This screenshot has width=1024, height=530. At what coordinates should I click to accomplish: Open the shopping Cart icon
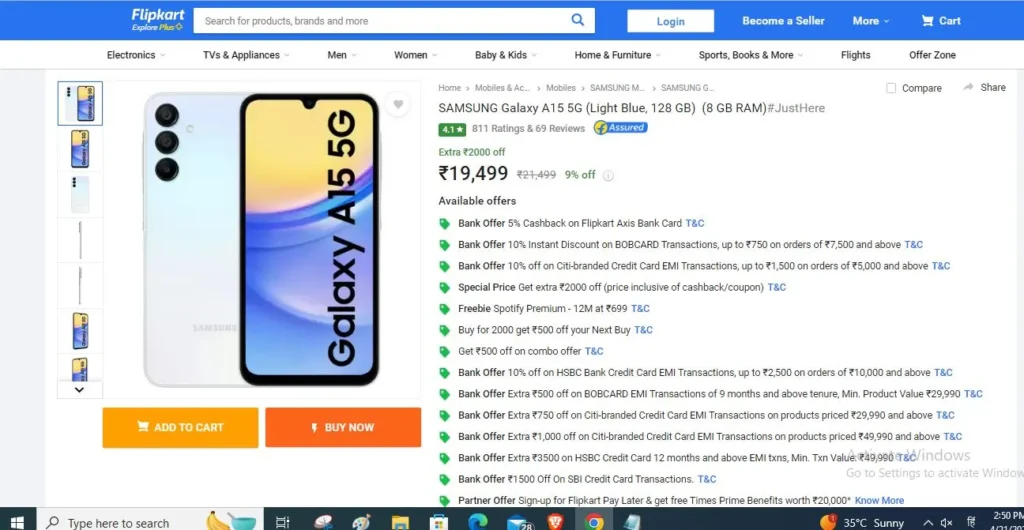(x=927, y=21)
